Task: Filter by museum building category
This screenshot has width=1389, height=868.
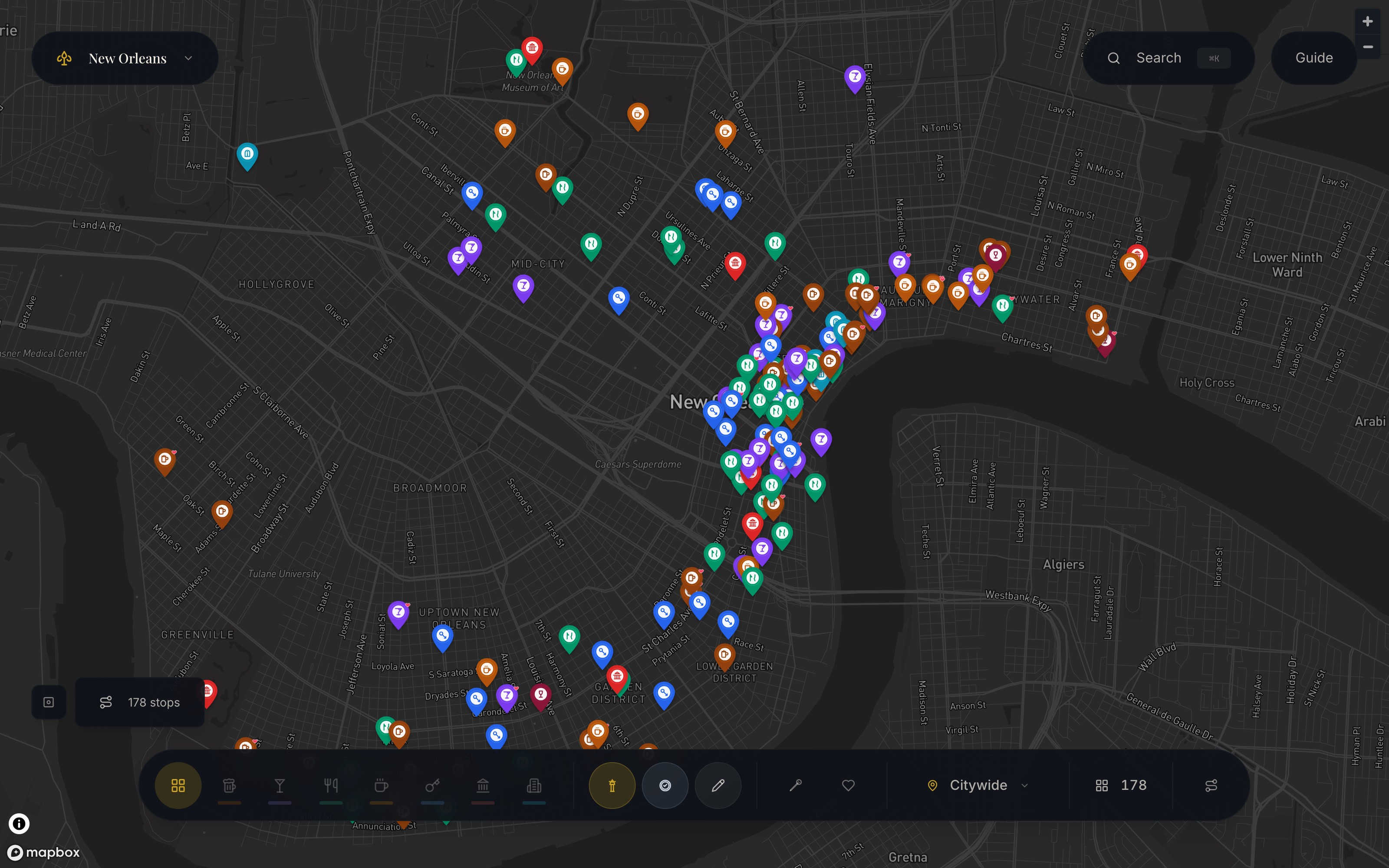Action: 483,786
